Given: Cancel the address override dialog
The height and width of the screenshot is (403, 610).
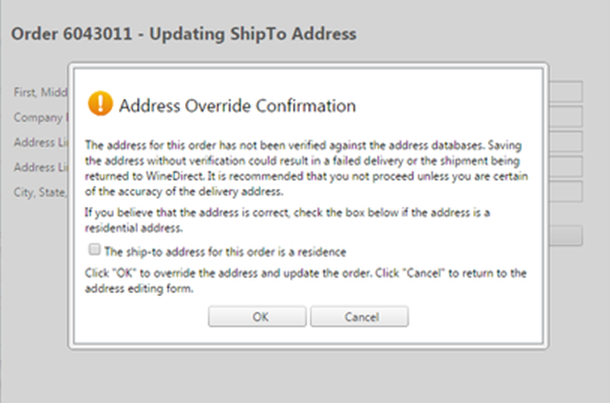Looking at the screenshot, I should point(359,317).
